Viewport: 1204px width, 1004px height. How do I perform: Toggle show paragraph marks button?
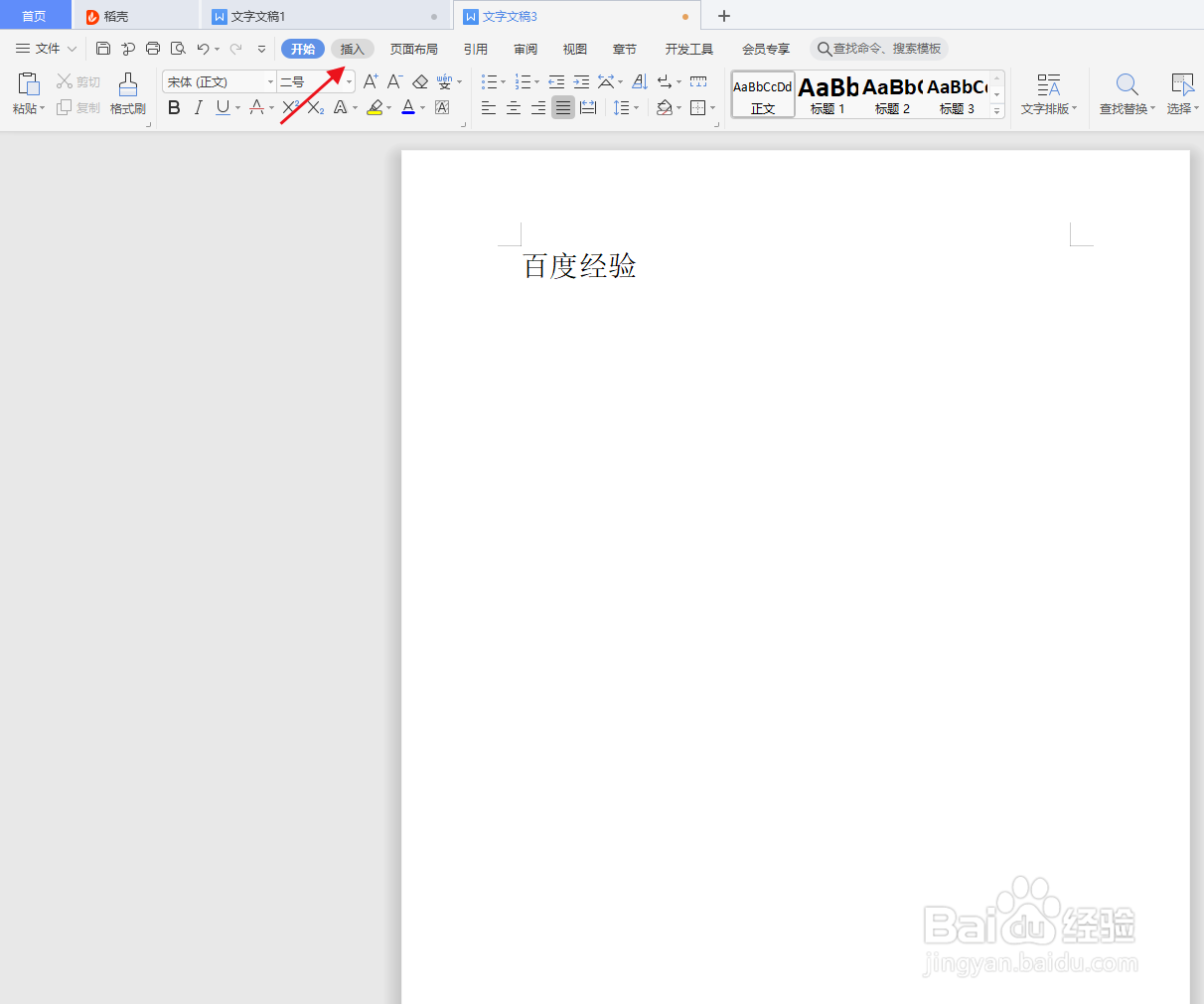(x=664, y=81)
